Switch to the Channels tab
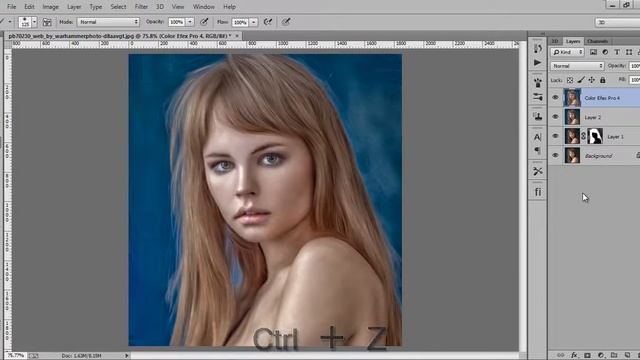This screenshot has width=640, height=360. coord(598,41)
